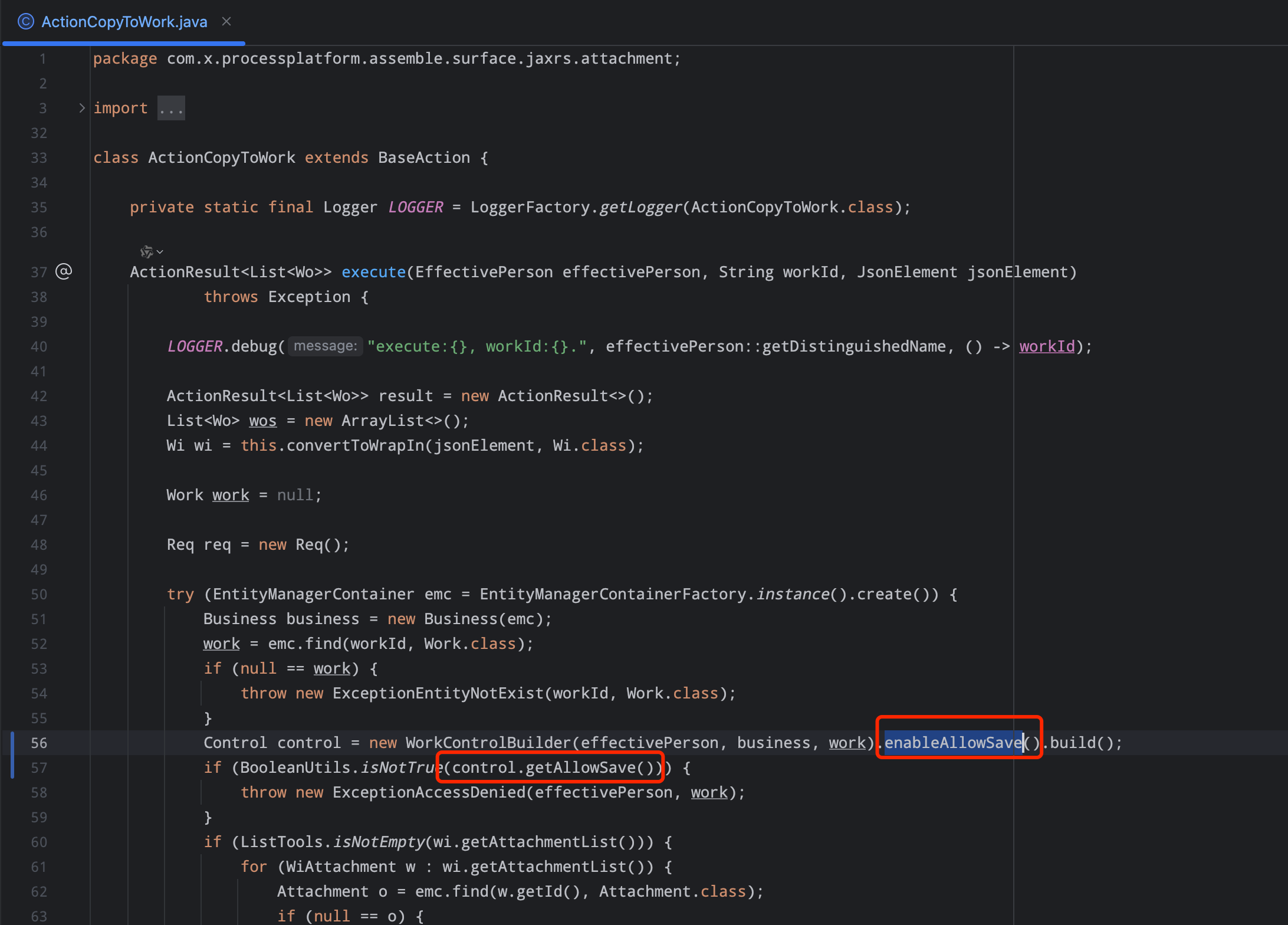Viewport: 1288px width, 925px height.
Task: Click line number 56 in the gutter
Action: [x=39, y=743]
